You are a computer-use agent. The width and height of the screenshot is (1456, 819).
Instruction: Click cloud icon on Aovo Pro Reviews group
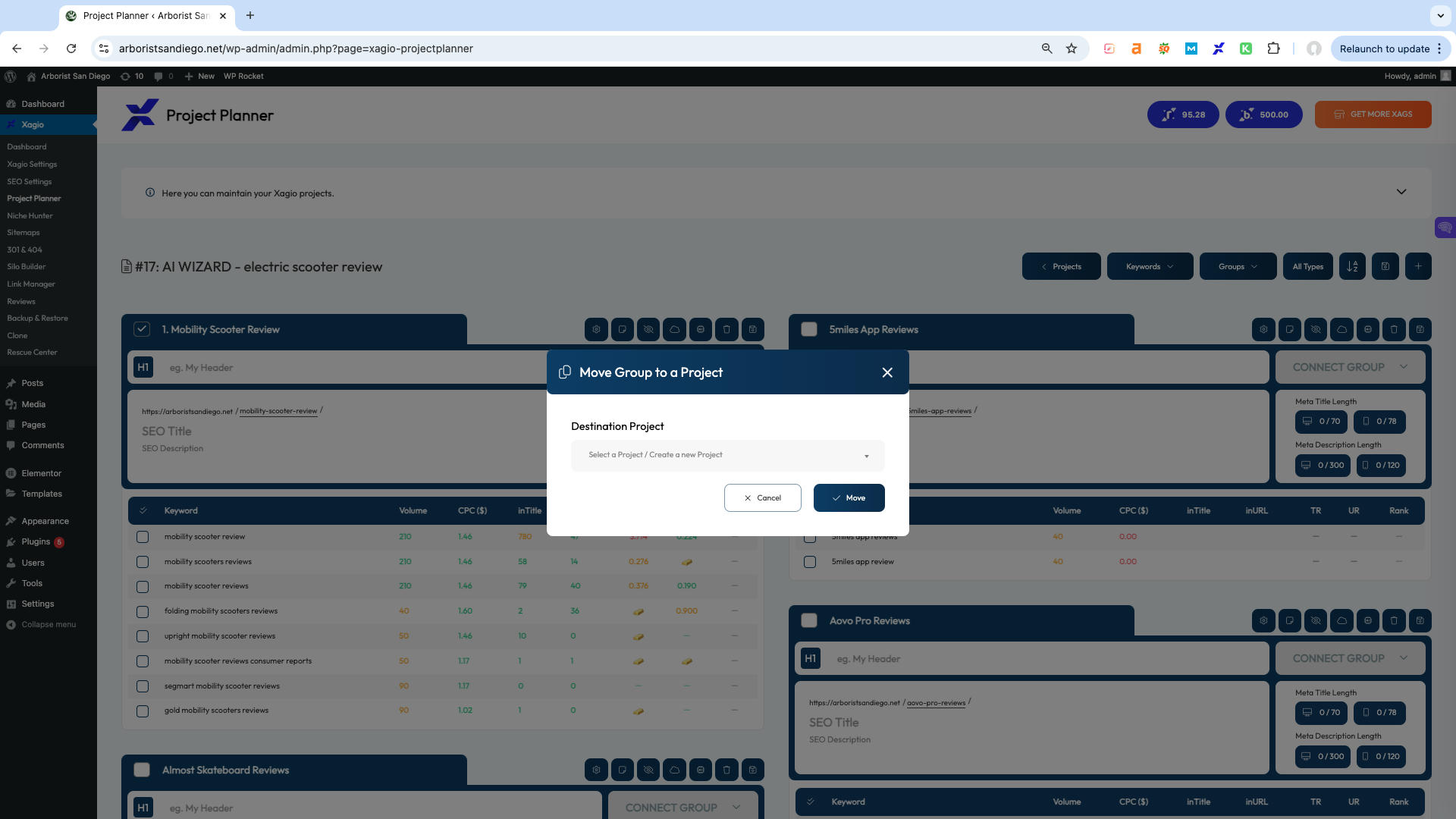(x=1341, y=620)
